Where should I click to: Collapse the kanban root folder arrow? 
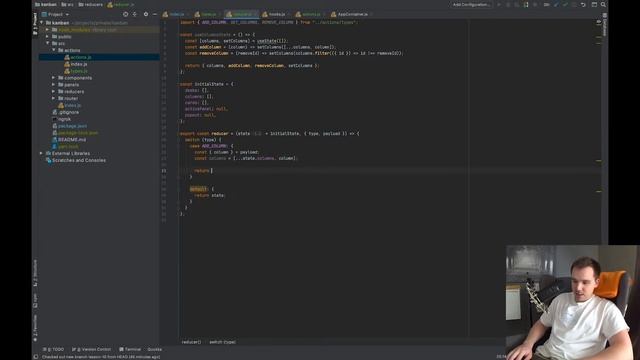tap(42, 23)
